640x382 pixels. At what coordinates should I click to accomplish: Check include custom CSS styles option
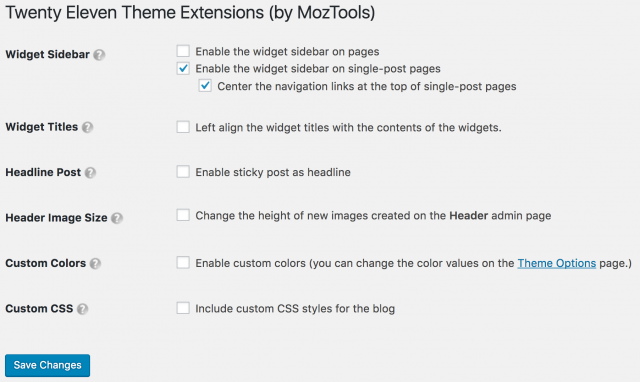pos(183,308)
